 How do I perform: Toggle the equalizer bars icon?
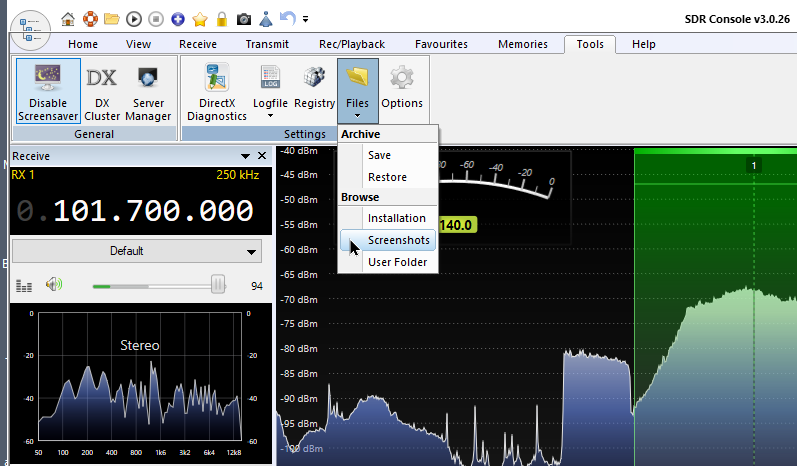(x=25, y=286)
